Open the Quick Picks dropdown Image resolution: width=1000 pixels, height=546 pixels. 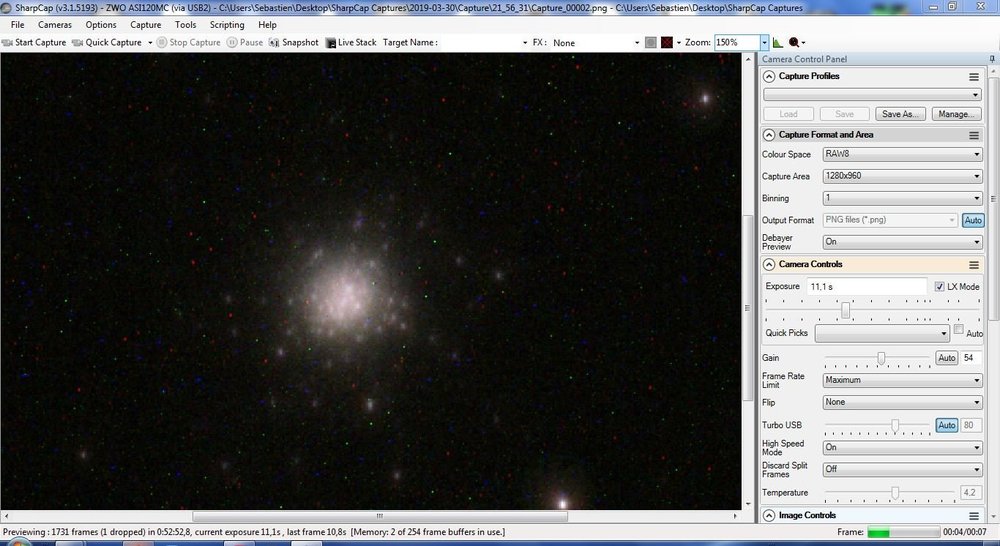point(882,333)
